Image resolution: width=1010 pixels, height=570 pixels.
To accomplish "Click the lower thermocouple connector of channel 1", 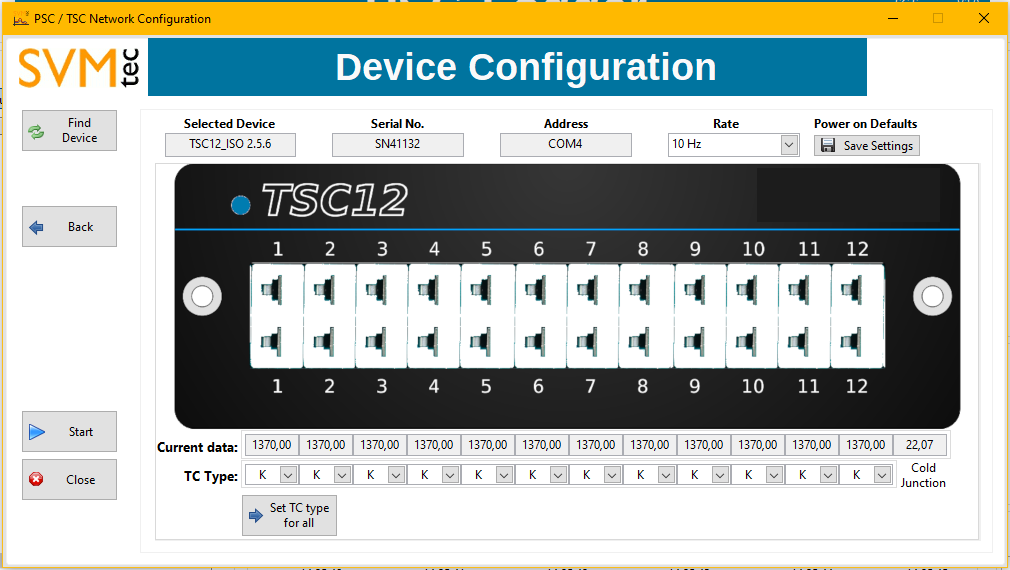I will tap(272, 341).
